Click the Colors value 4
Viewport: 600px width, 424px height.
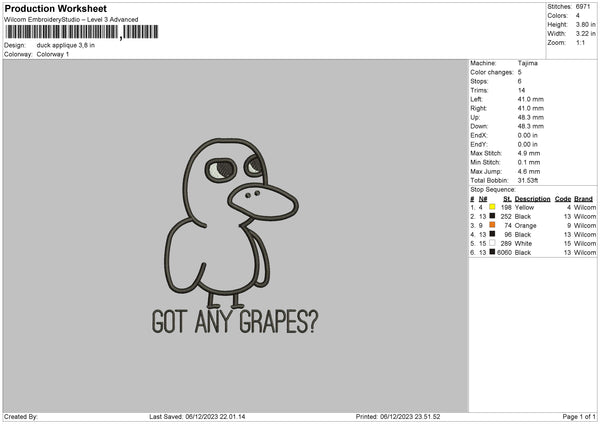[578, 16]
